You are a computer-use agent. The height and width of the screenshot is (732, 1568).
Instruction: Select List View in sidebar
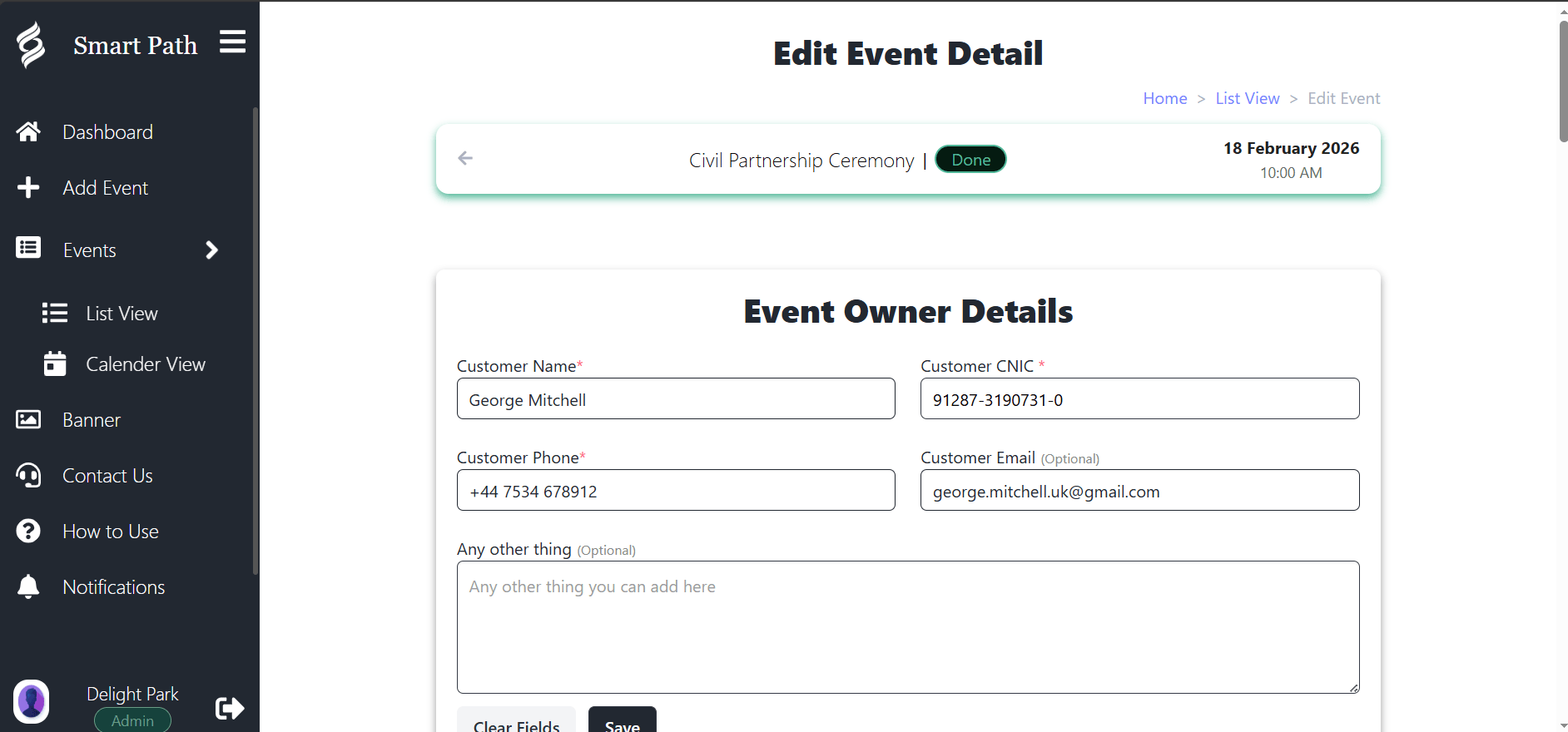[122, 314]
